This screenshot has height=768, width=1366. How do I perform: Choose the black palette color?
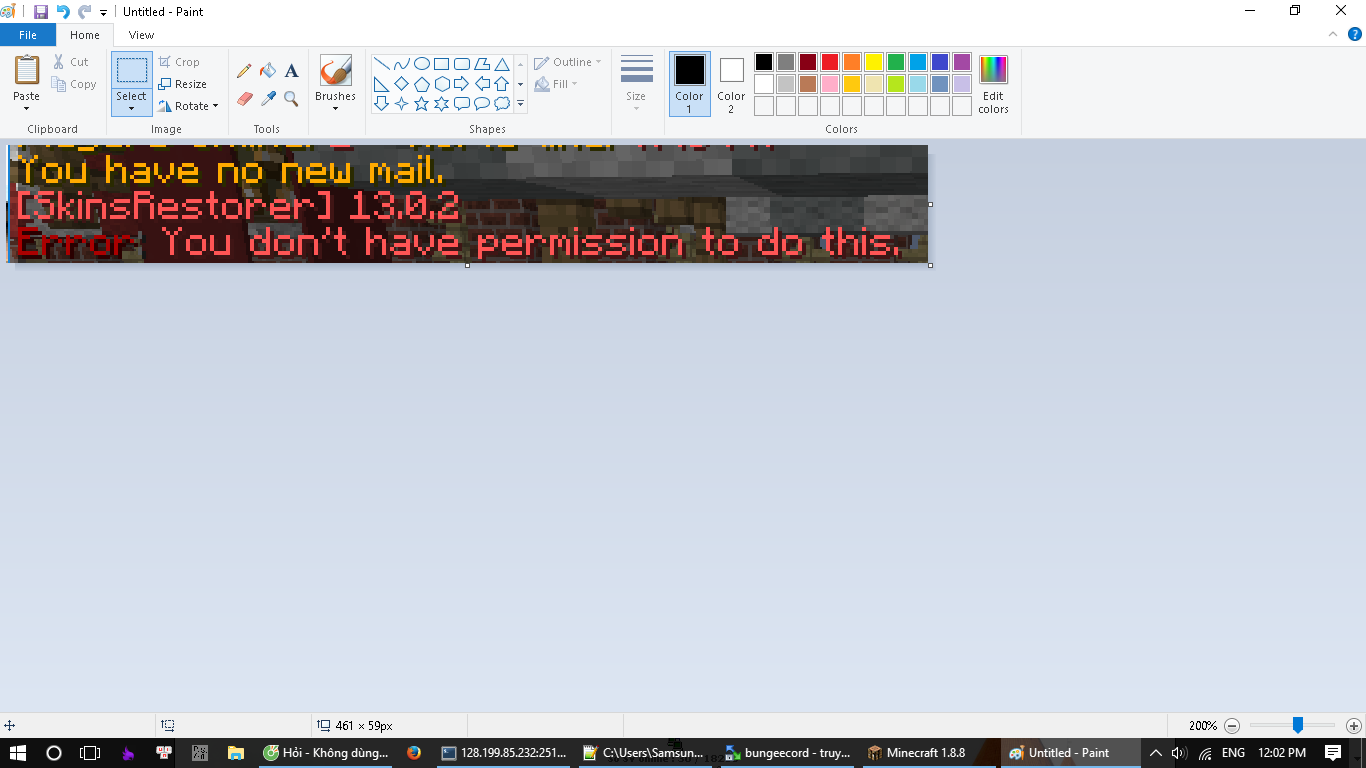coord(764,62)
